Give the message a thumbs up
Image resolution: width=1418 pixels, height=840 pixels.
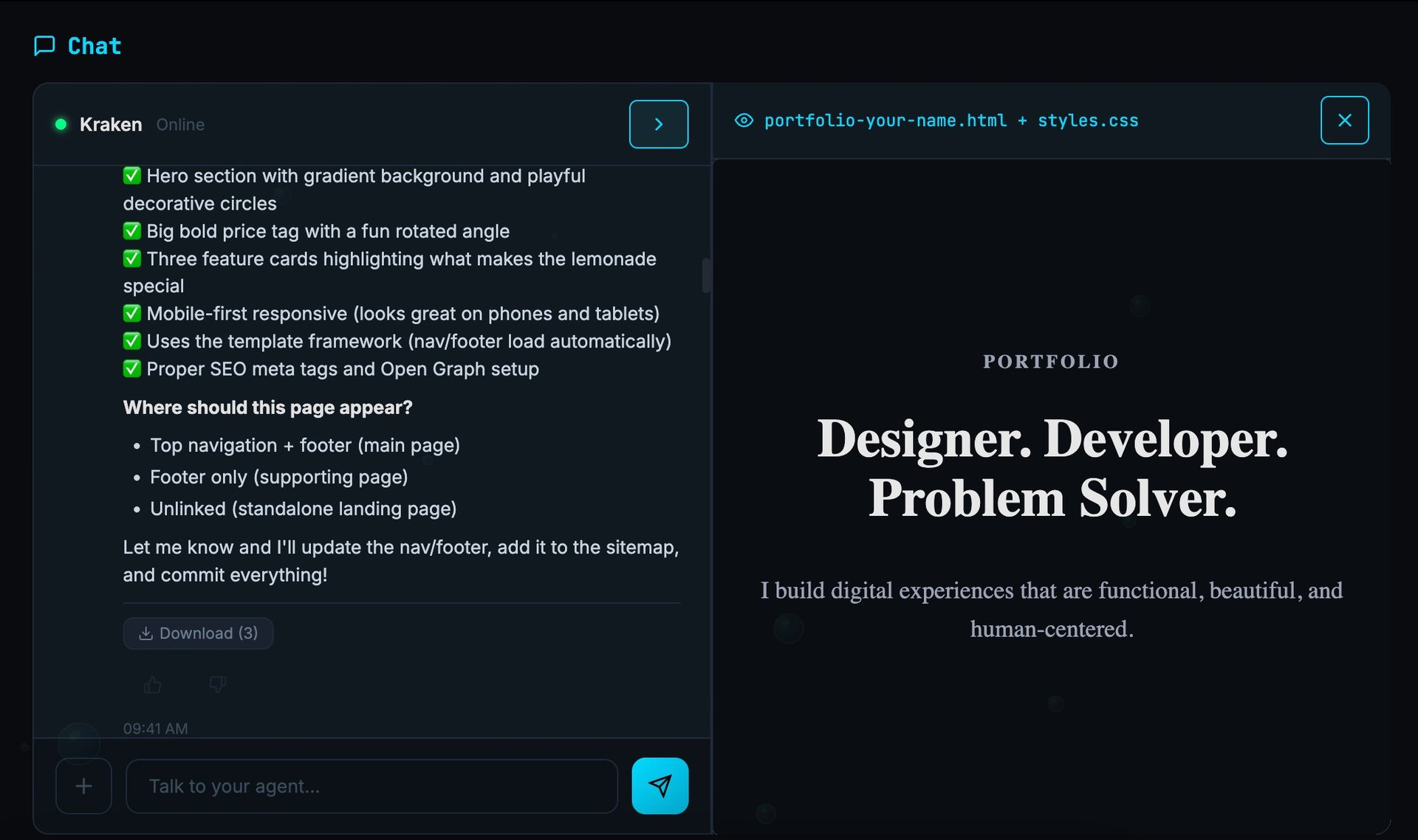(153, 685)
